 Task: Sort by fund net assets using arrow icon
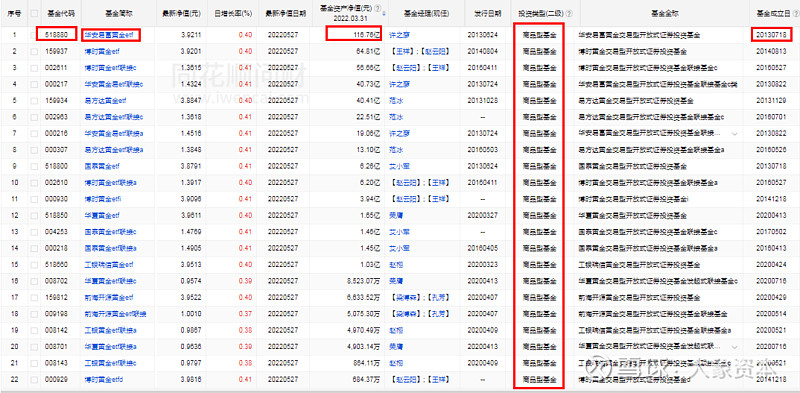[384, 14]
